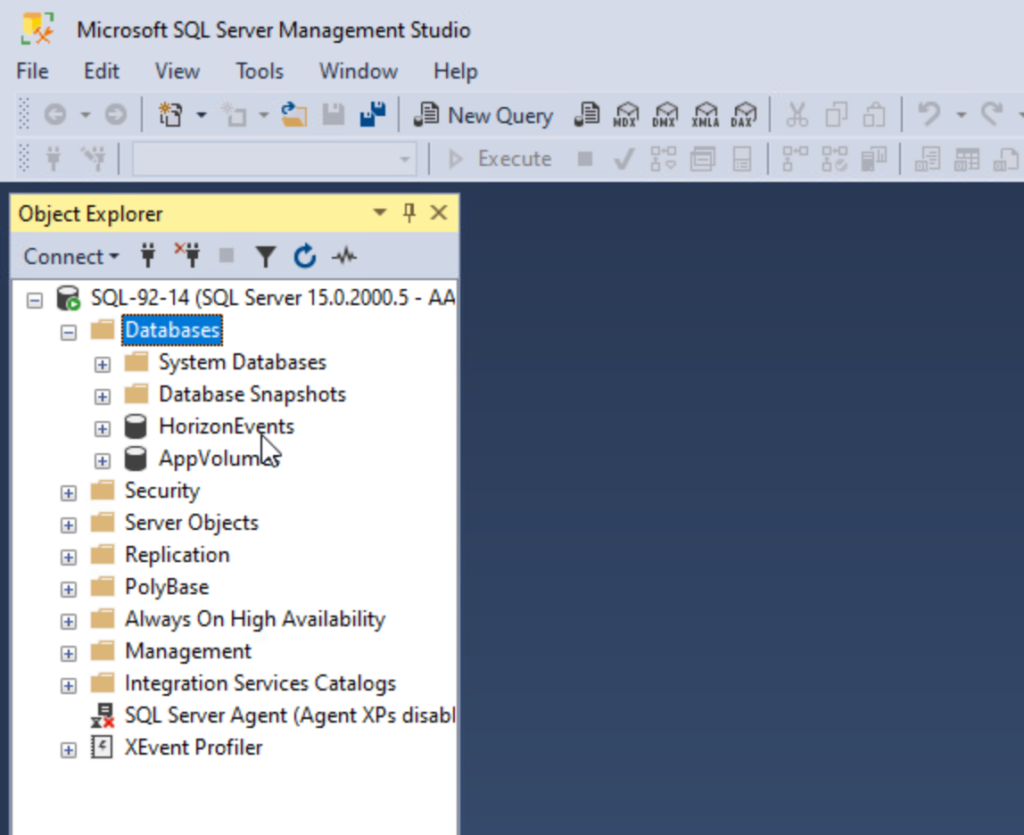Open the Connect dropdown
This screenshot has width=1024, height=835.
click(x=70, y=257)
